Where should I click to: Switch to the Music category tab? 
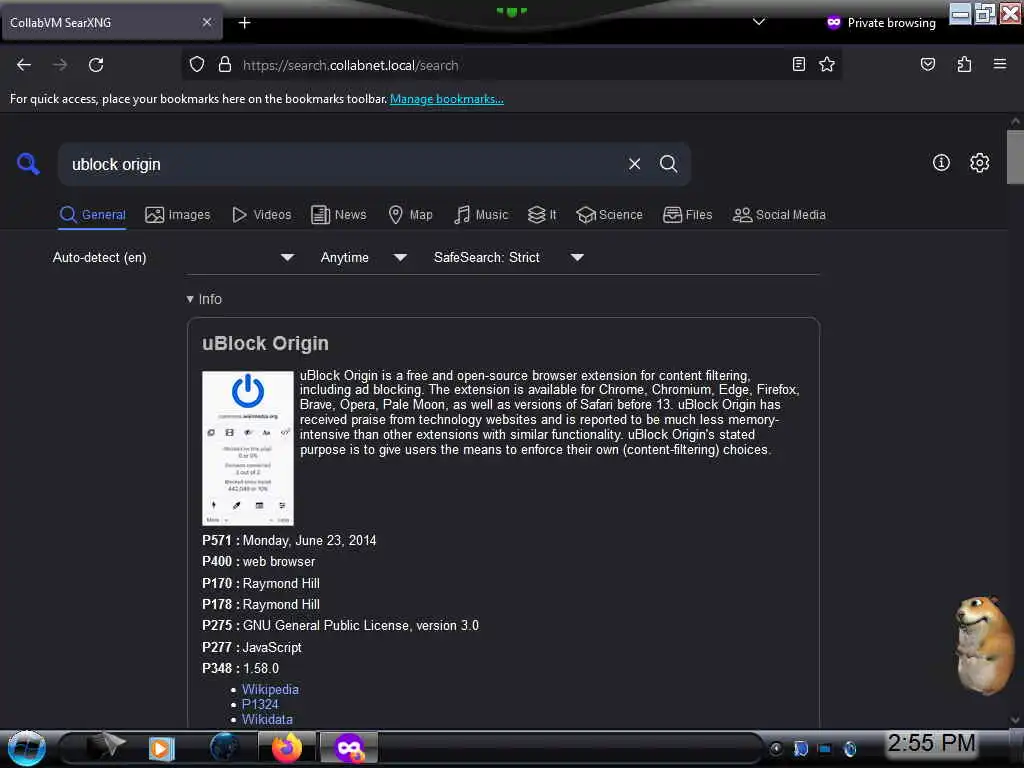(x=481, y=215)
